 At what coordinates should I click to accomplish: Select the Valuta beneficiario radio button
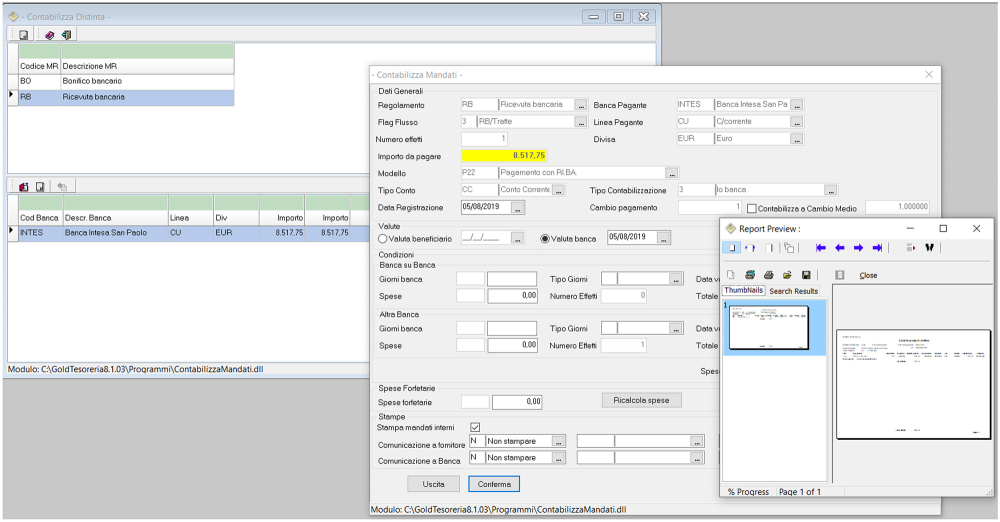coord(383,239)
